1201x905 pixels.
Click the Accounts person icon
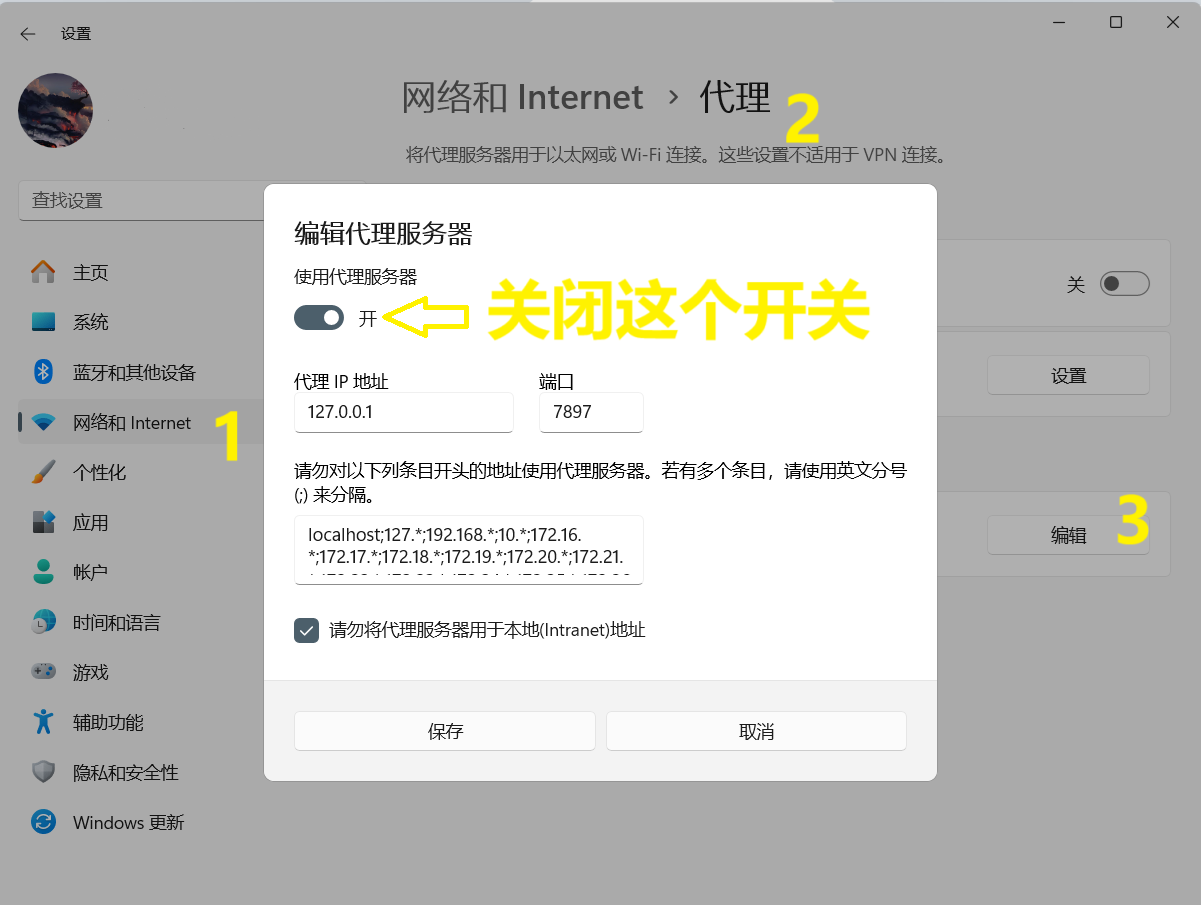tap(43, 572)
